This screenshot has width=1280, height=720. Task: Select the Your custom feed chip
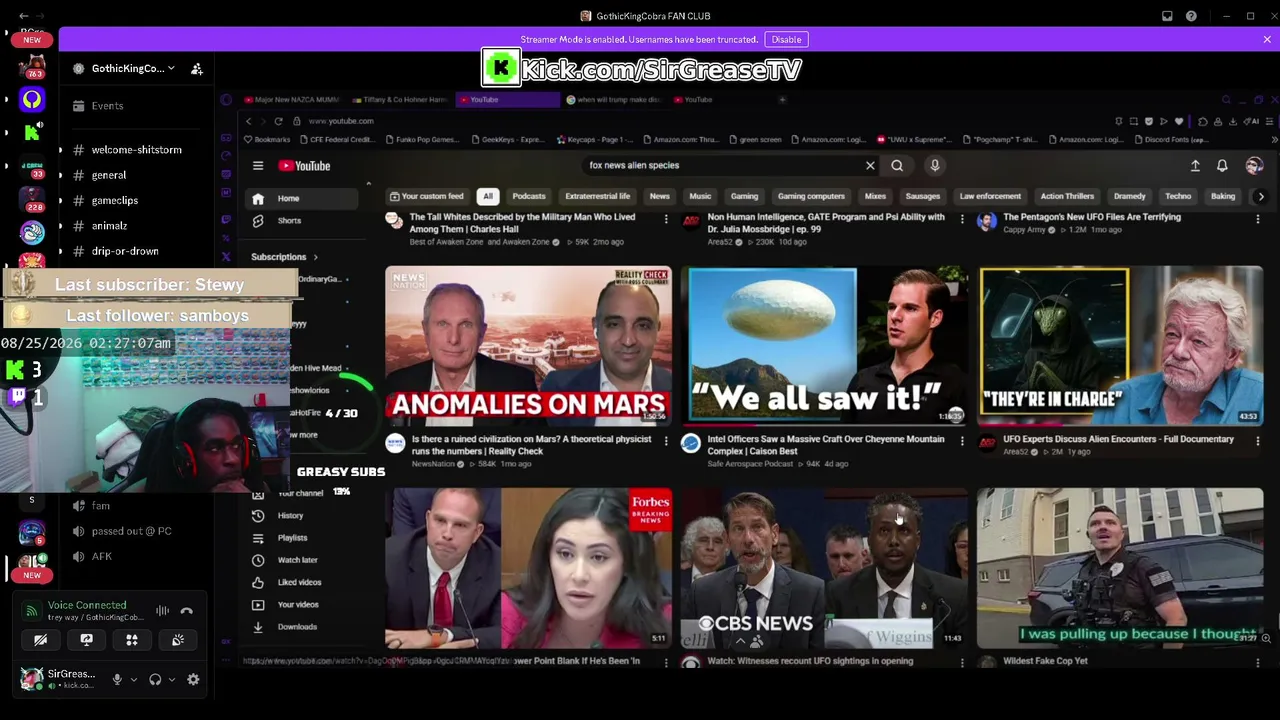[427, 196]
